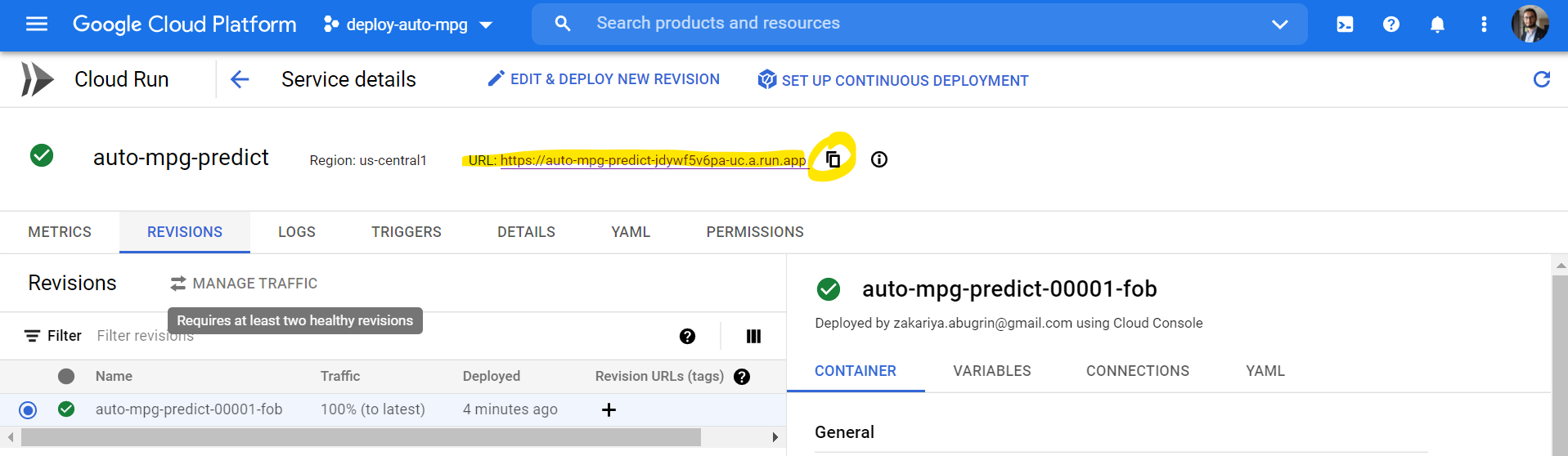
Task: Open the help question mark menu
Action: tap(1391, 25)
